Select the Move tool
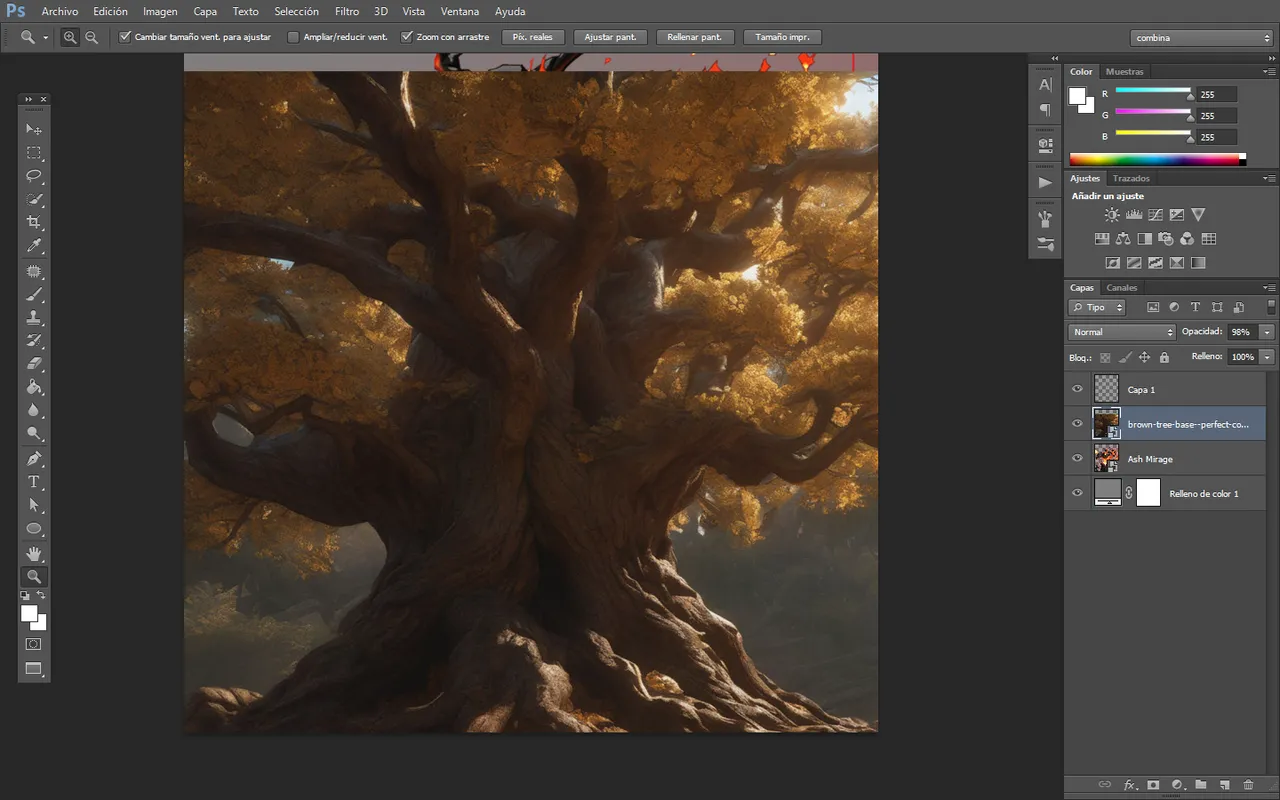The height and width of the screenshot is (800, 1280). point(34,129)
